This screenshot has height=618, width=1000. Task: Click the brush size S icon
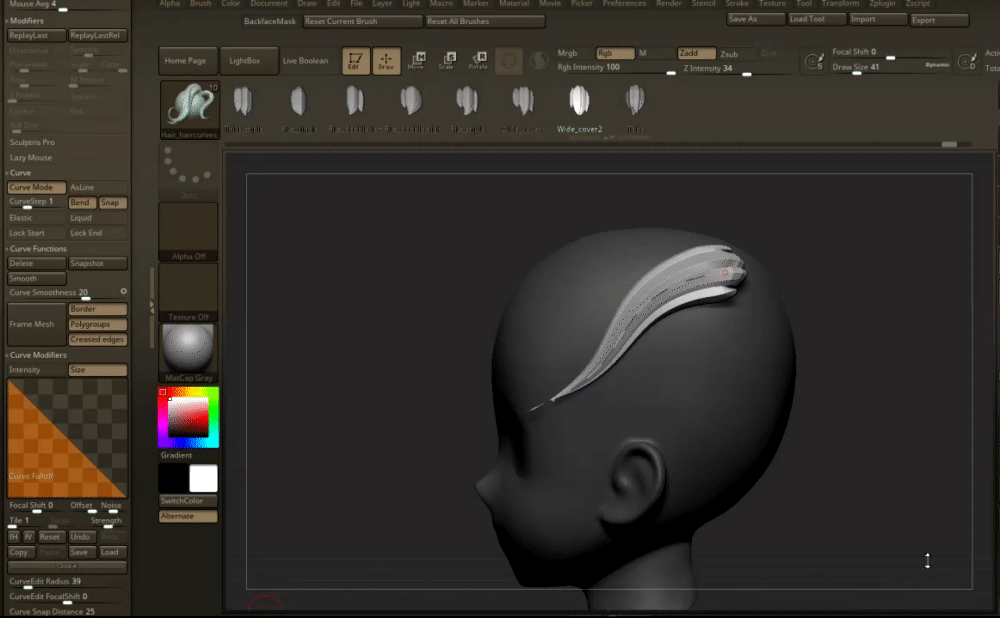(814, 61)
